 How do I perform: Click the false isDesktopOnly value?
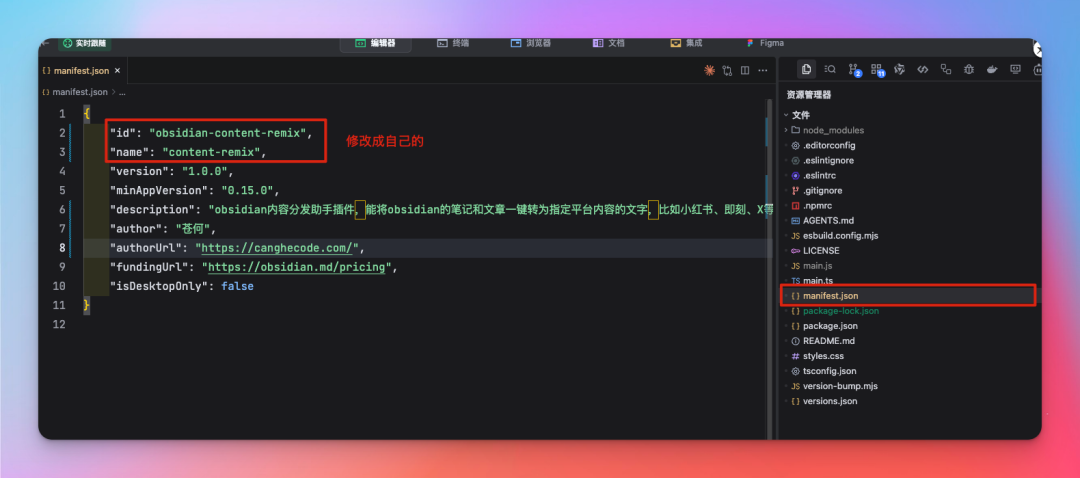coord(238,286)
